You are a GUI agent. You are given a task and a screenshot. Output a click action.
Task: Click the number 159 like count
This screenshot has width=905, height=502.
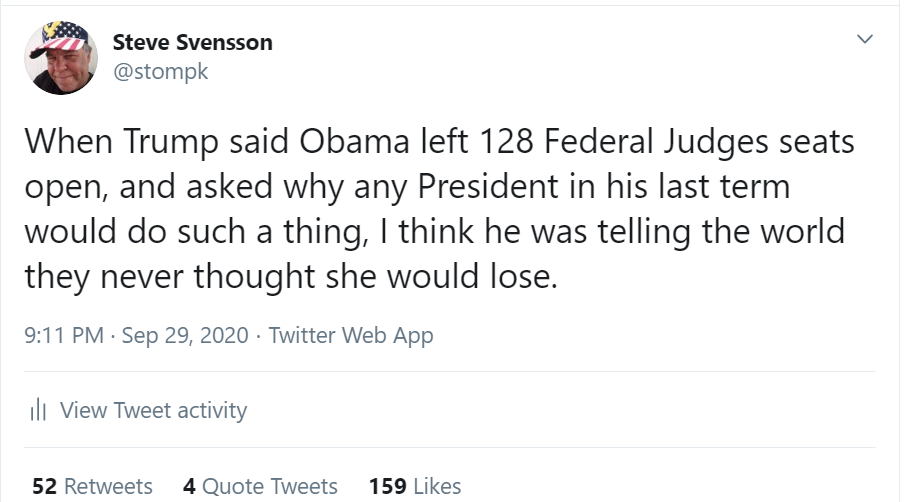[x=387, y=486]
